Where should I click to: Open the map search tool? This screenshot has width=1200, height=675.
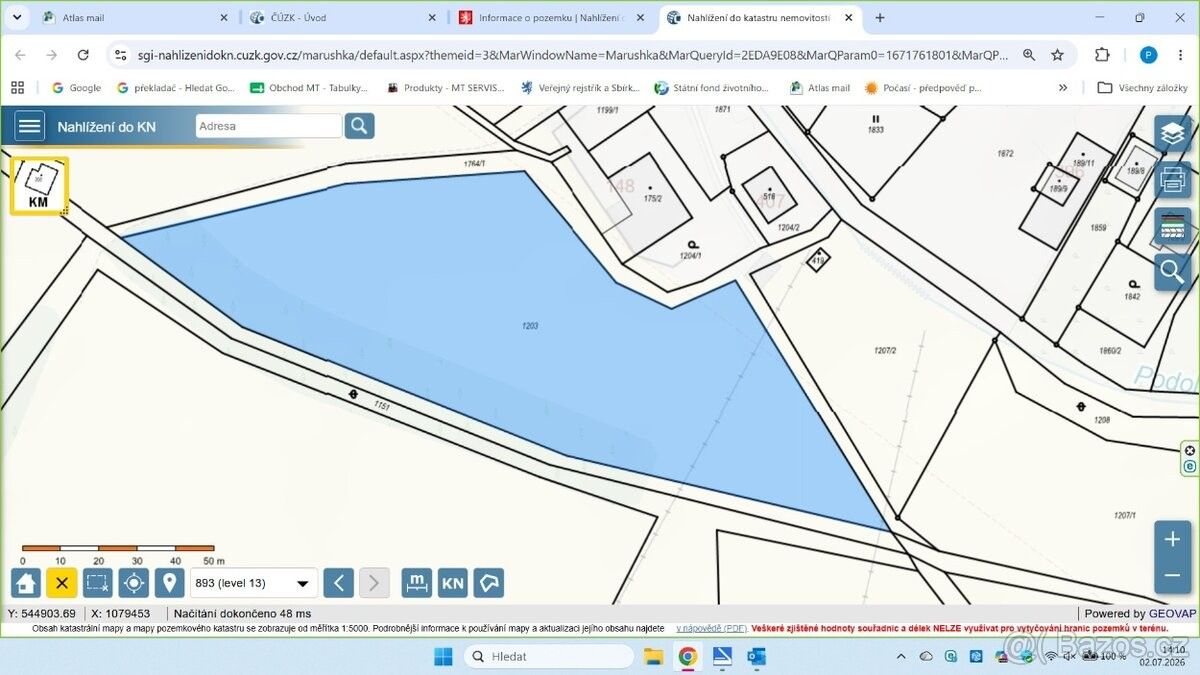tap(1172, 271)
